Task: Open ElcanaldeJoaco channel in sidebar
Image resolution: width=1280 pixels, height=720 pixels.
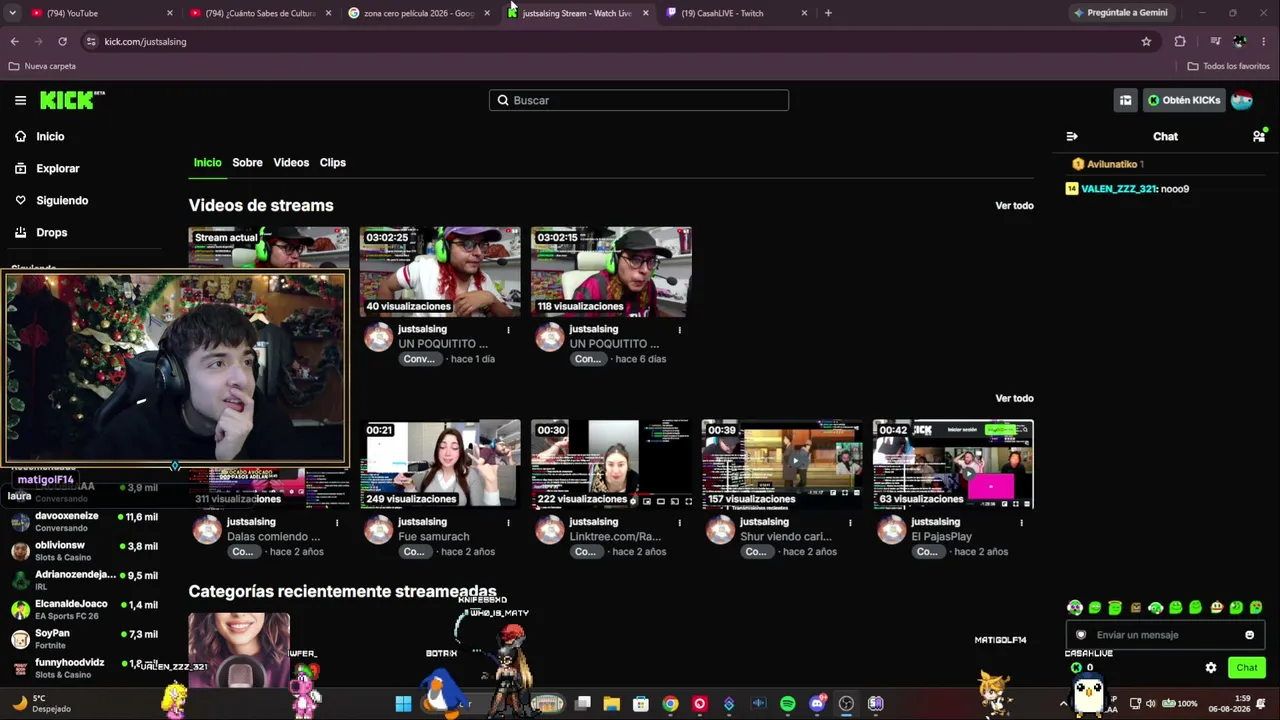Action: point(84,609)
